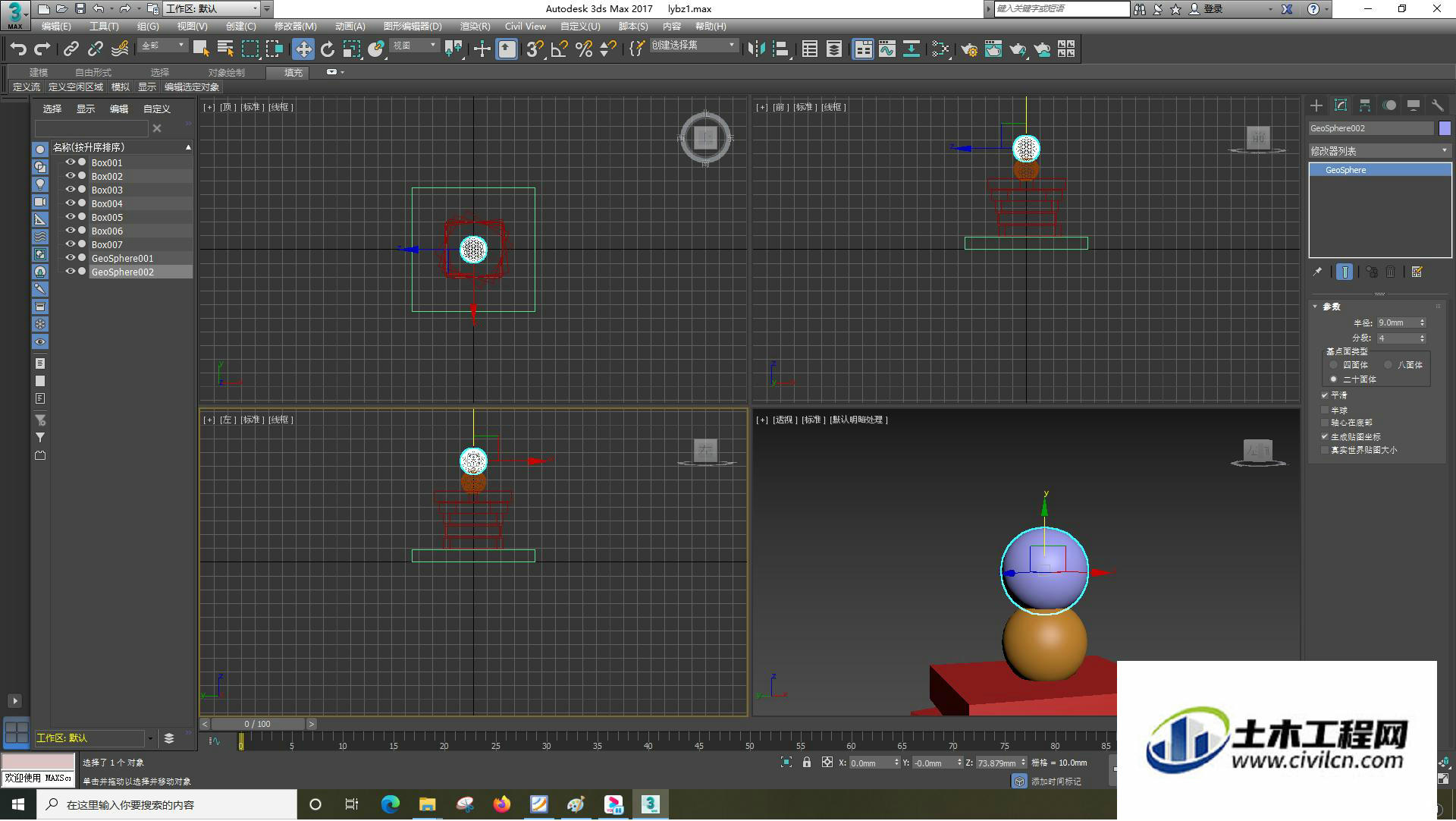Open Curve Editor icon
Image resolution: width=1456 pixels, height=821 pixels.
tap(887, 49)
